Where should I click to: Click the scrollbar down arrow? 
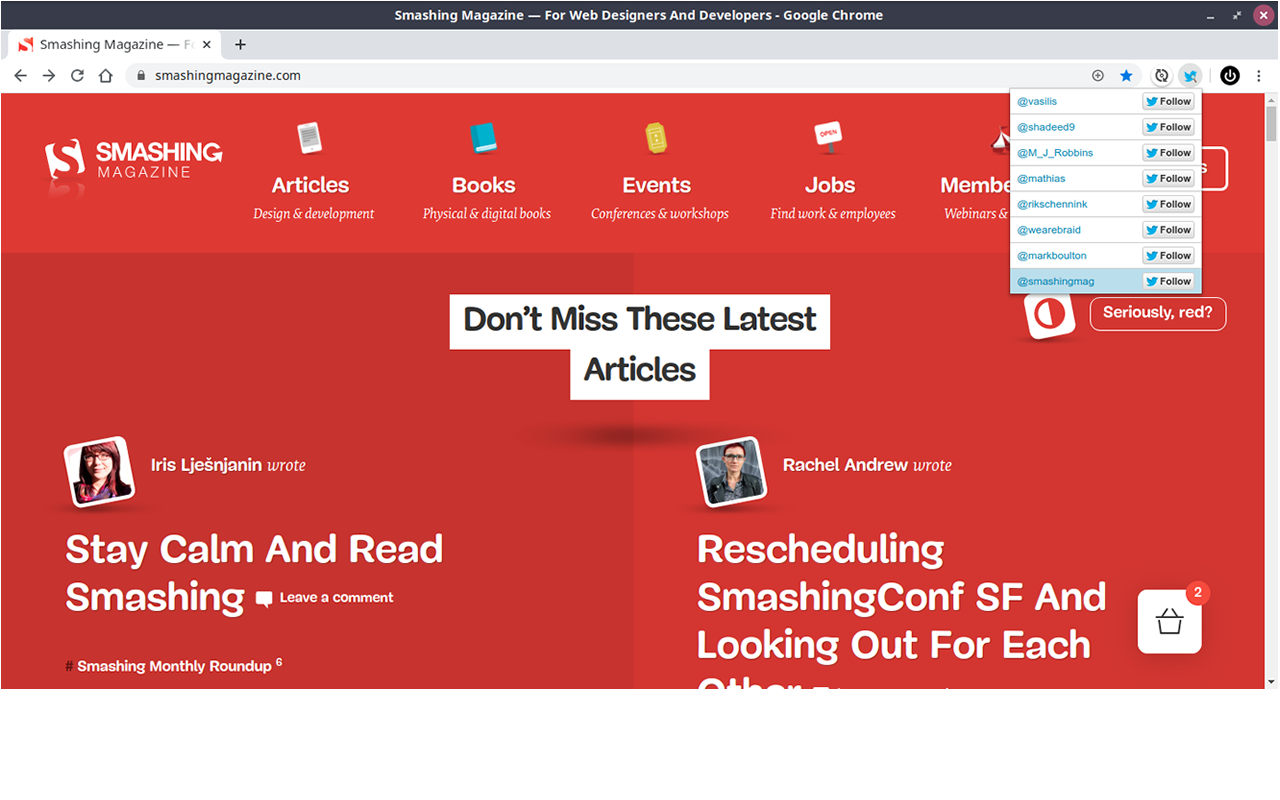coord(1271,681)
